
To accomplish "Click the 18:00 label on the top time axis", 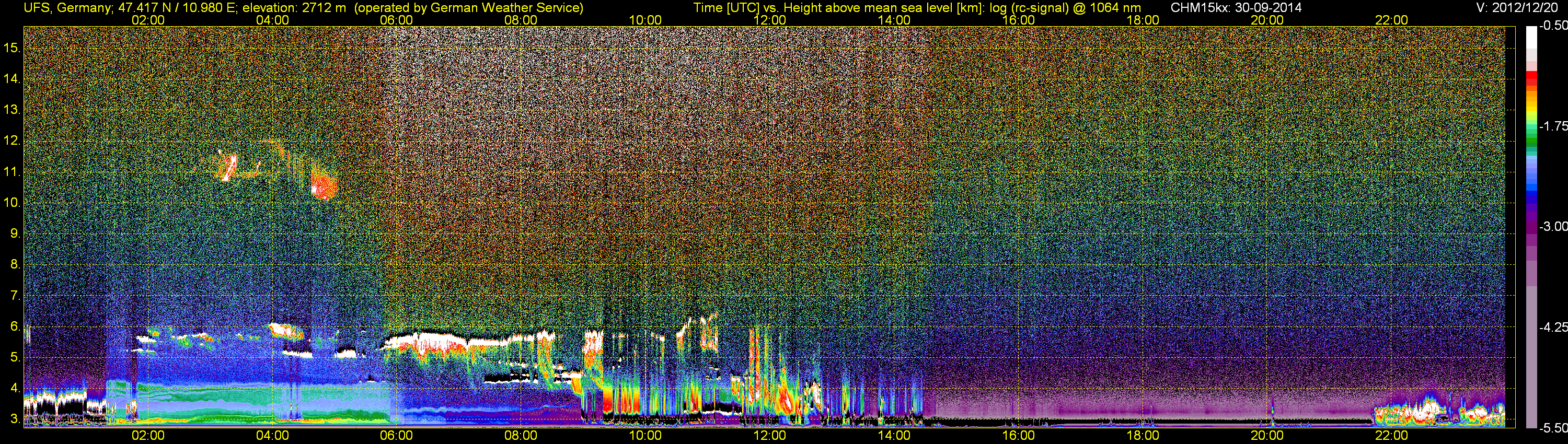I will click(1143, 20).
